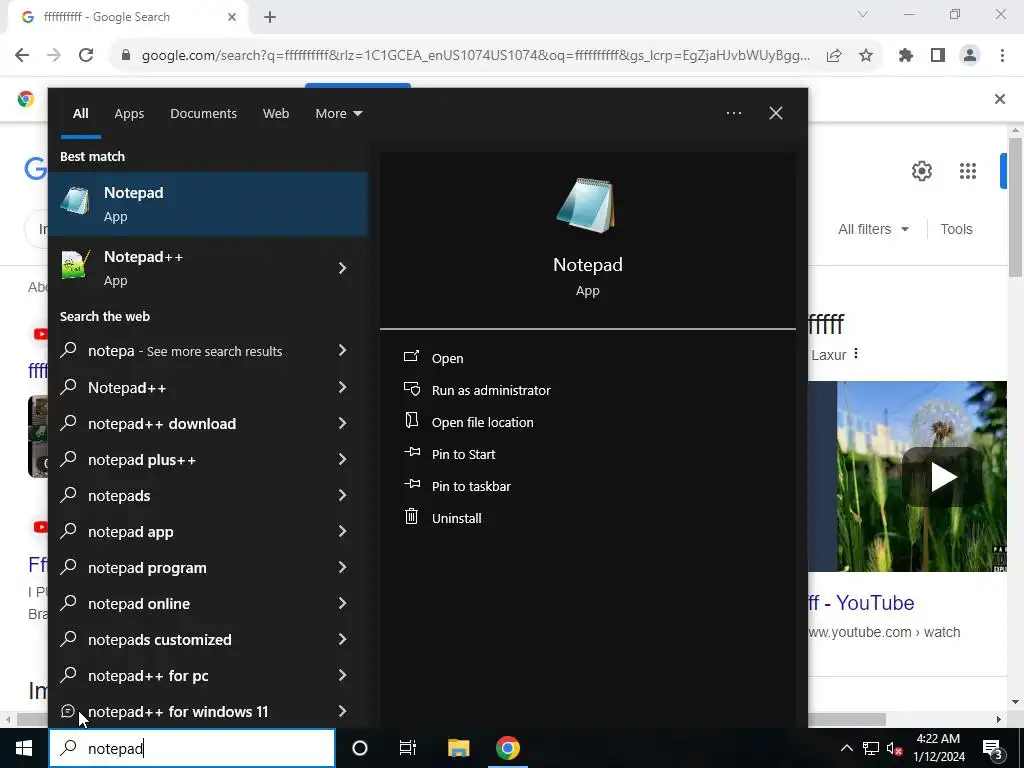Dismiss the Chrome infobar with X
The width and height of the screenshot is (1024, 768).
coord(999,99)
